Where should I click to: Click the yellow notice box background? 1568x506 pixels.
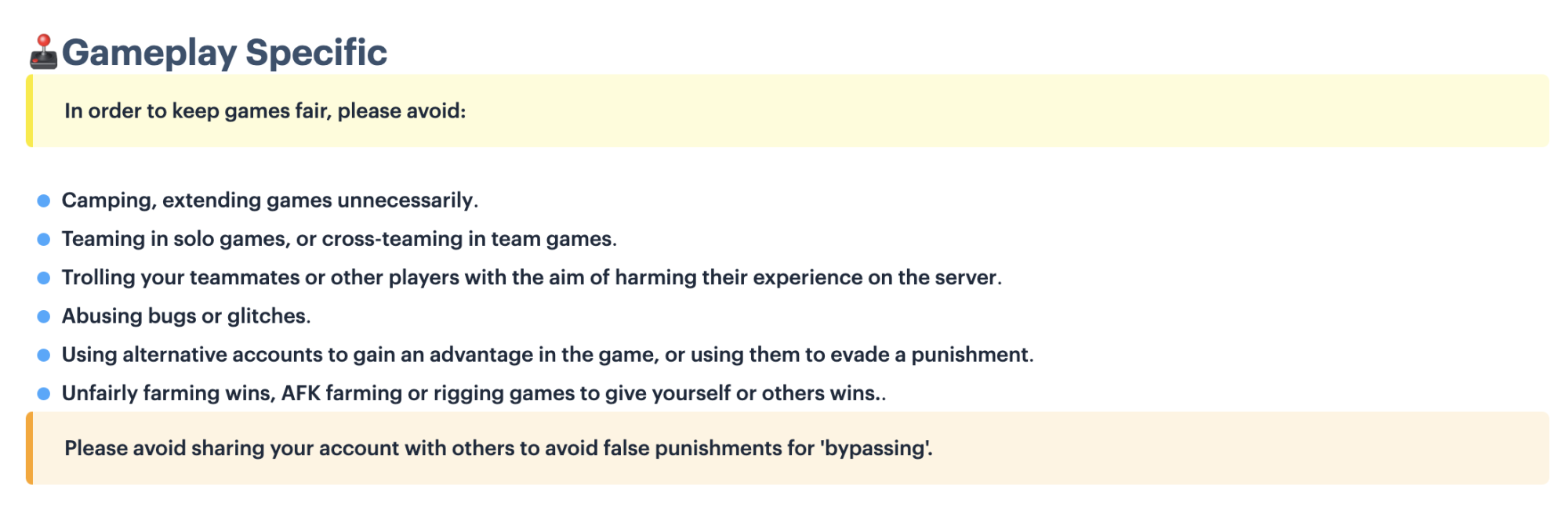[788, 110]
